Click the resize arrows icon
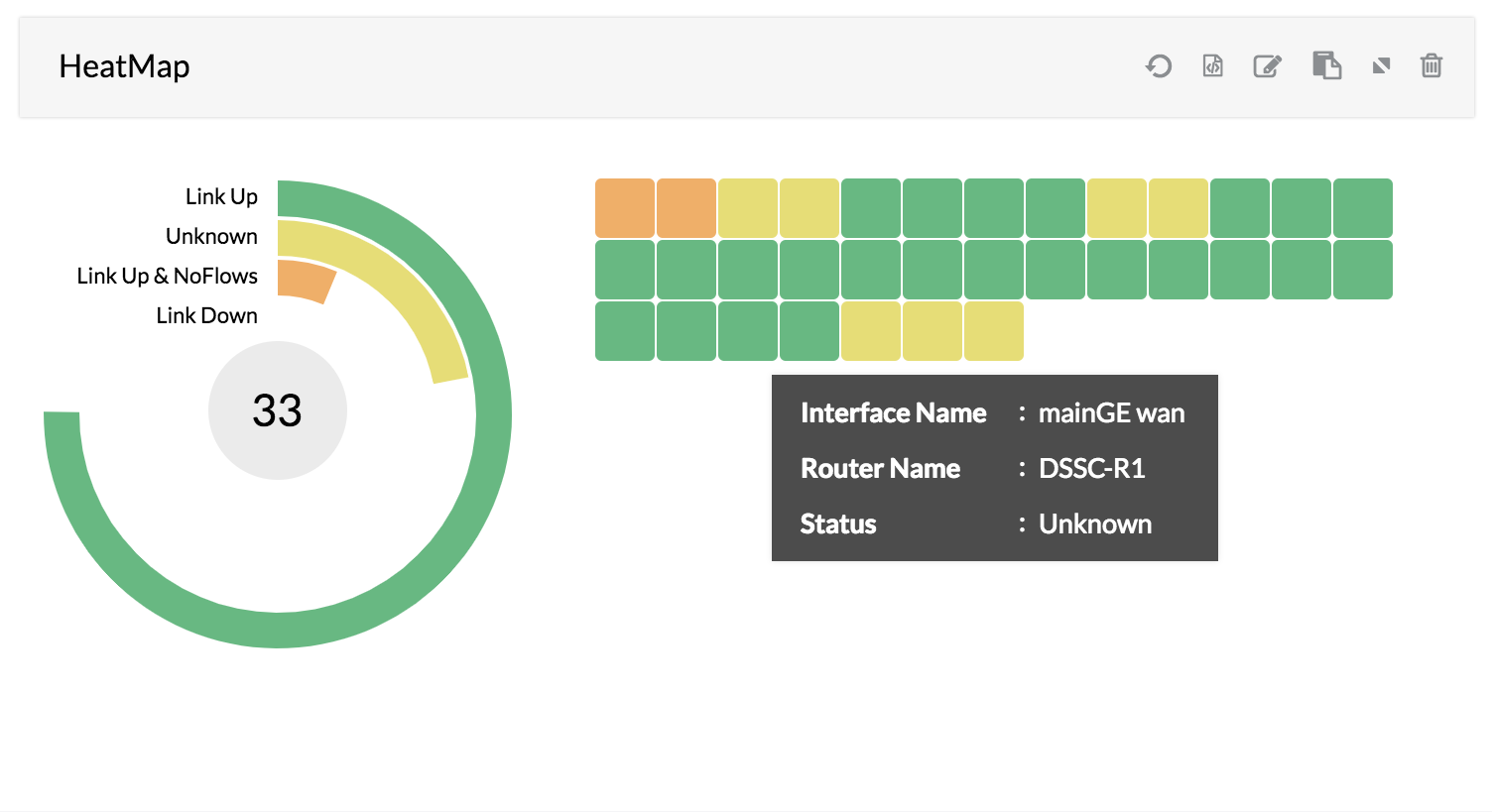This screenshot has height=812, width=1492. pyautogui.click(x=1381, y=66)
